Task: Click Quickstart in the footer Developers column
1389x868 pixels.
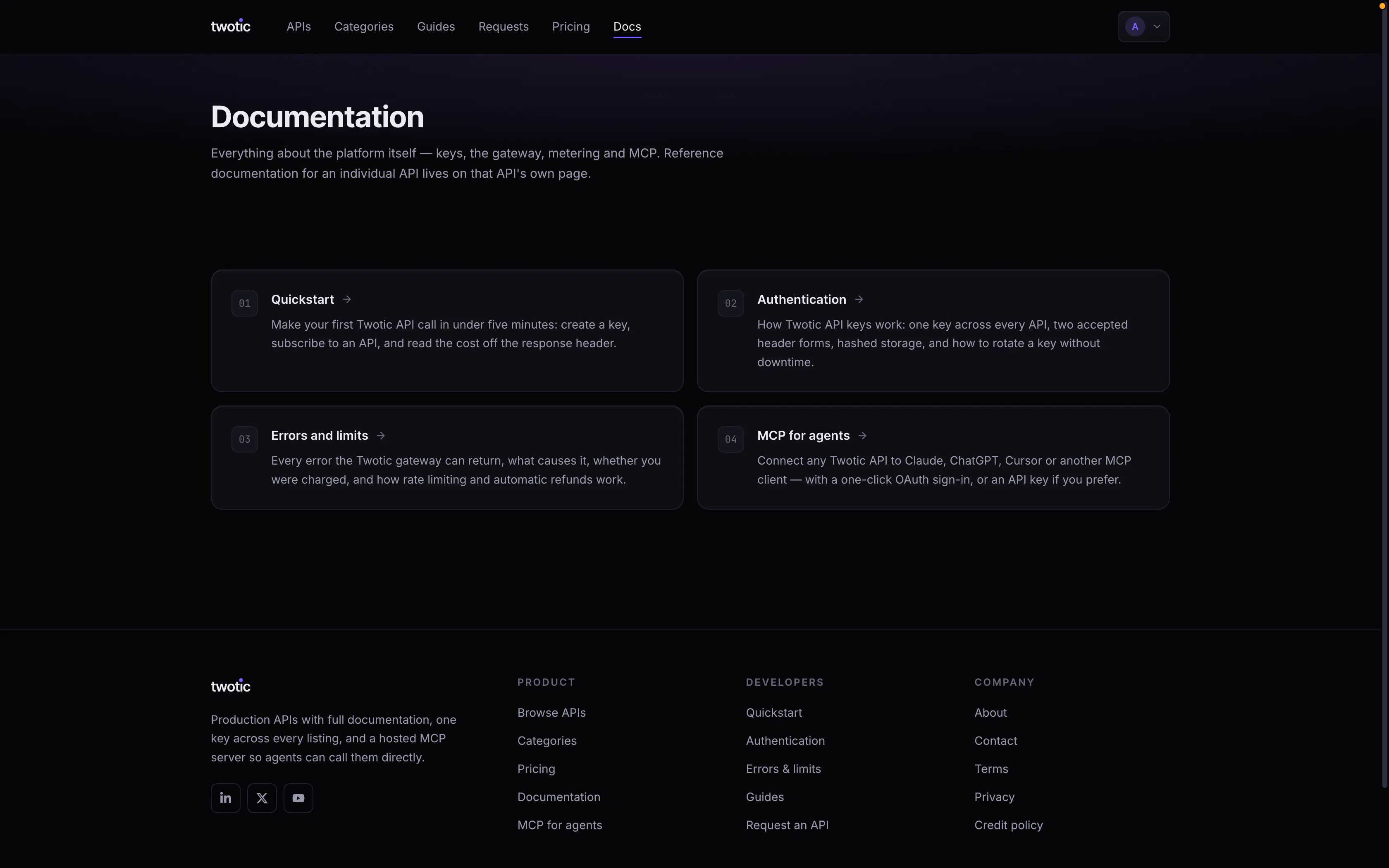Action: [x=774, y=713]
